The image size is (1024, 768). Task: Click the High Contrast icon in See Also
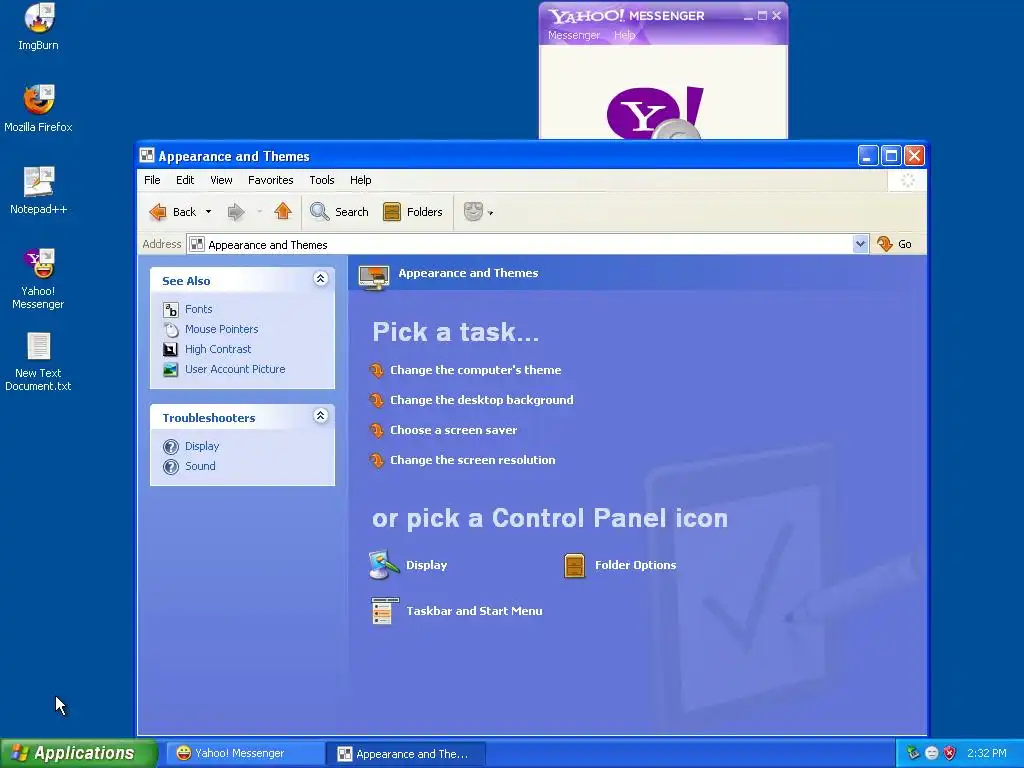click(170, 349)
